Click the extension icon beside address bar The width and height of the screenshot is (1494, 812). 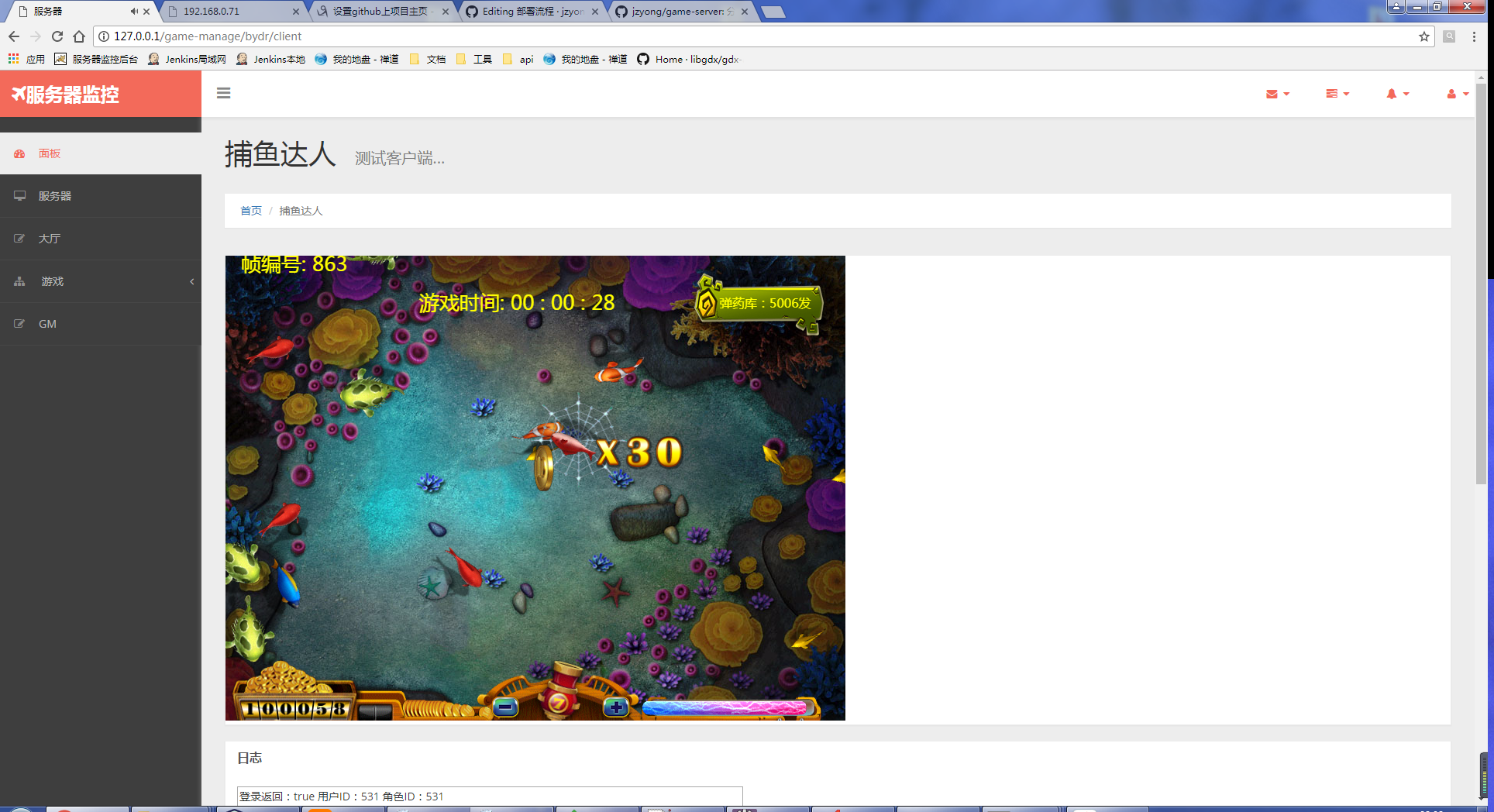(1449, 36)
